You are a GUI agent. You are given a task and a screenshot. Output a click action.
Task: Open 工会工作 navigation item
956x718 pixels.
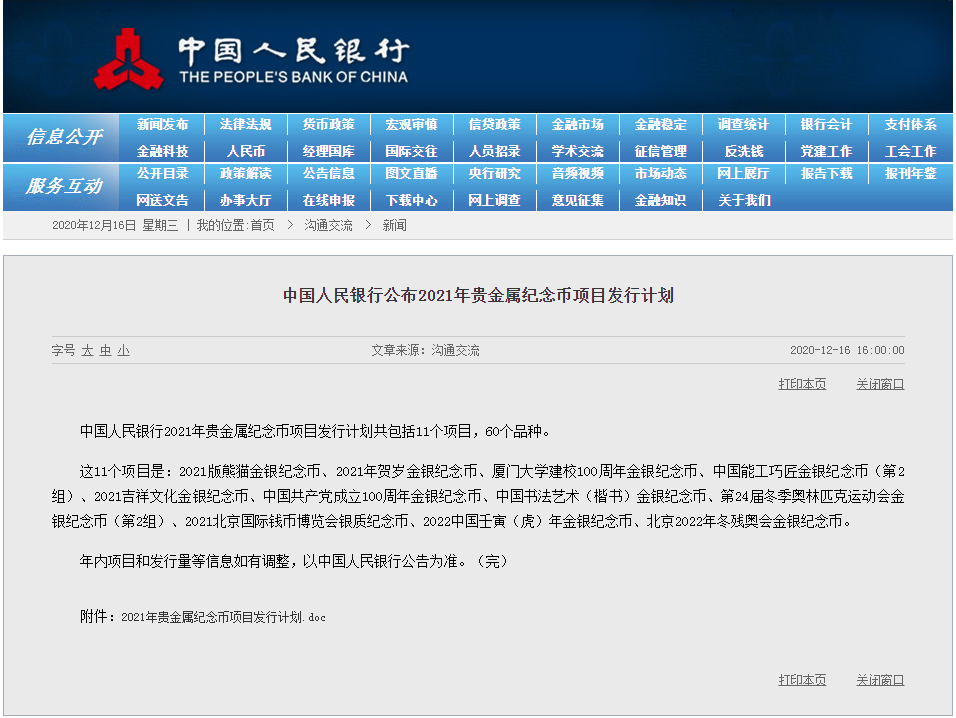[910, 151]
